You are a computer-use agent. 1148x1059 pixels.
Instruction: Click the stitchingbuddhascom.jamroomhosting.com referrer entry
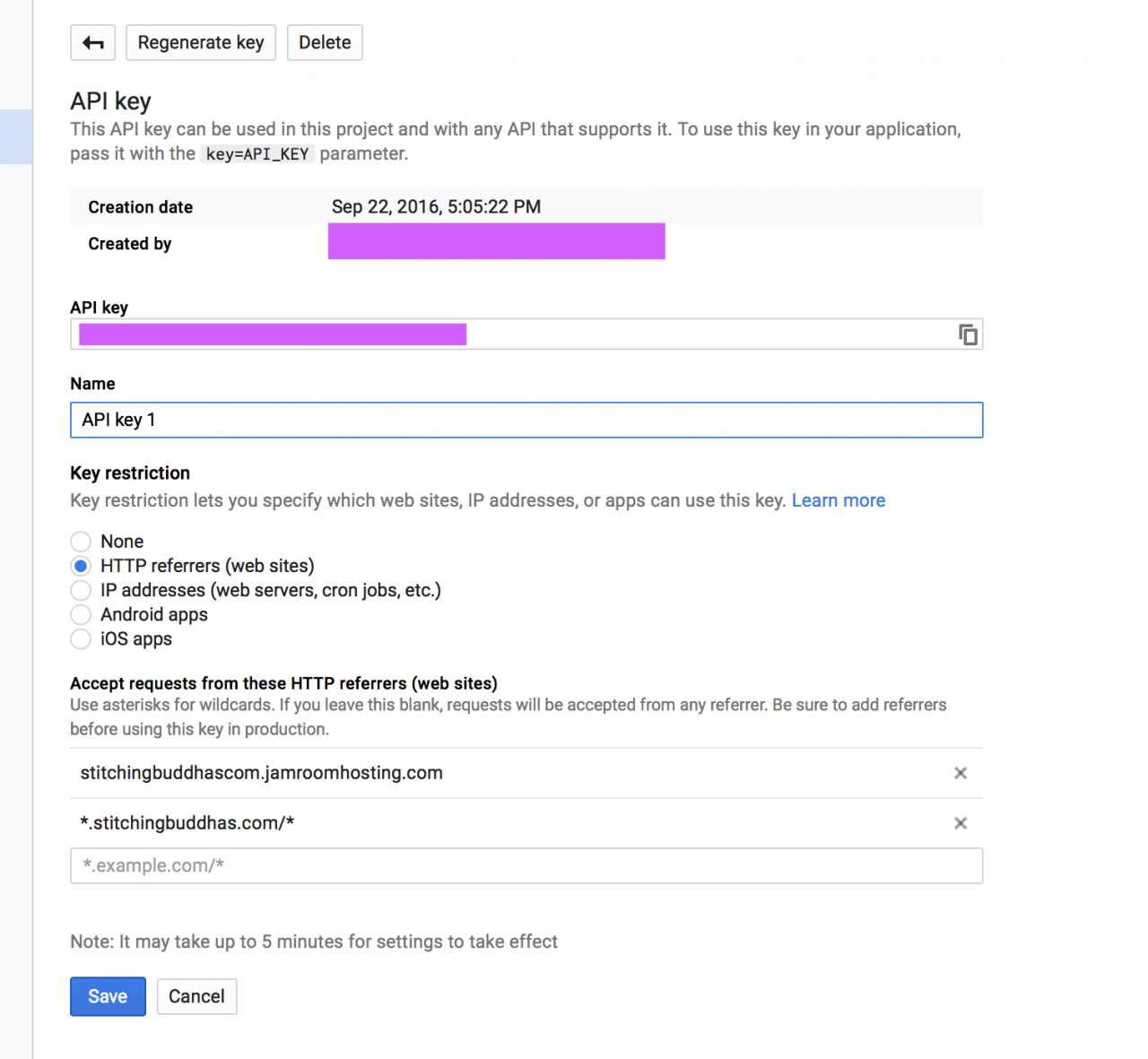coord(261,773)
